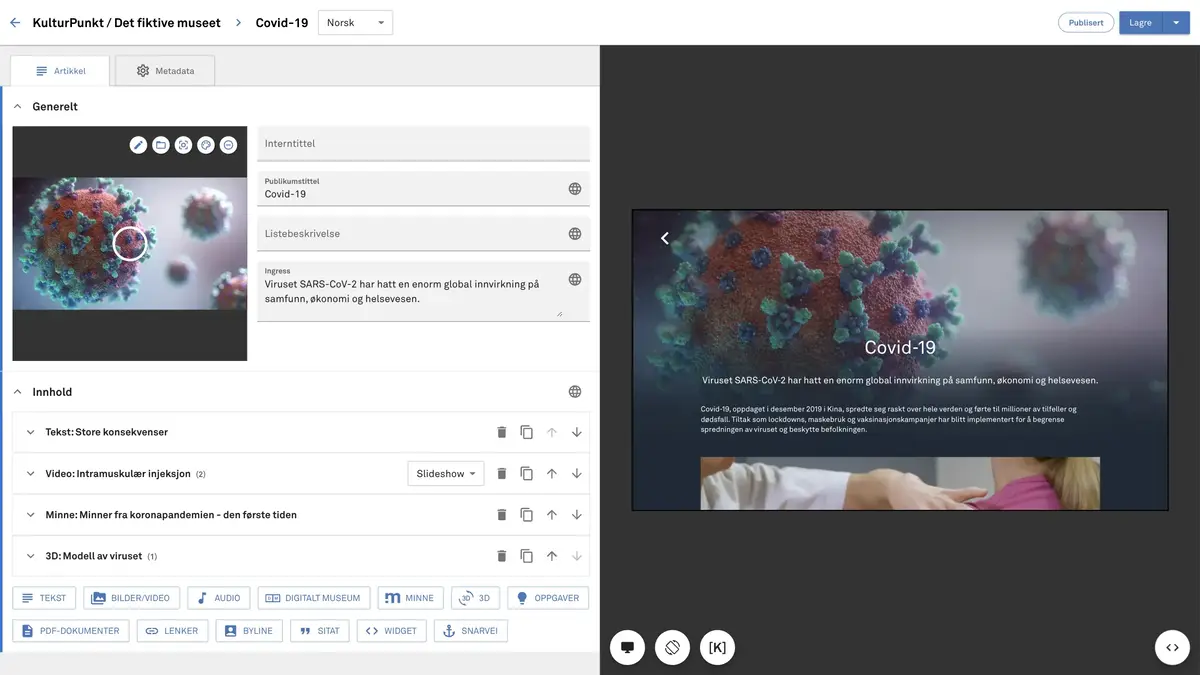The width and height of the screenshot is (1200, 675).
Task: Move '3D: Modell av viruset' block up
Action: 551,556
